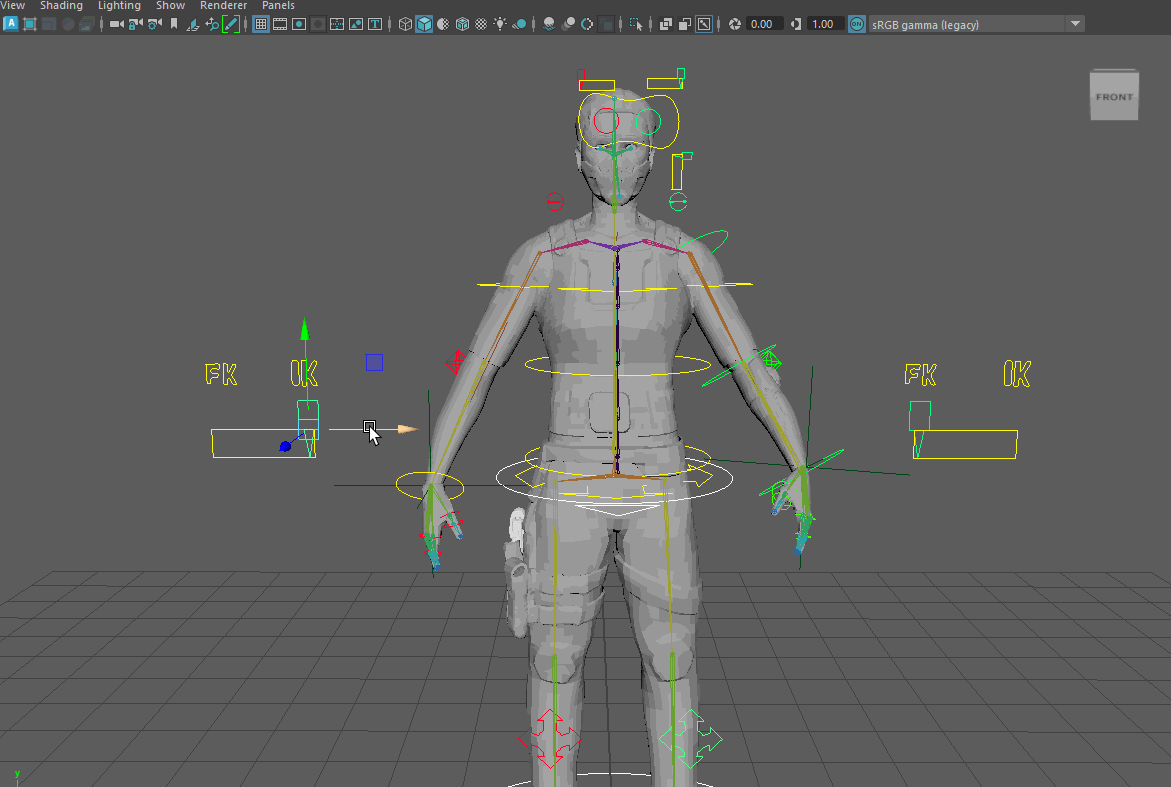
Task: Open the Renderer menu
Action: 223,6
